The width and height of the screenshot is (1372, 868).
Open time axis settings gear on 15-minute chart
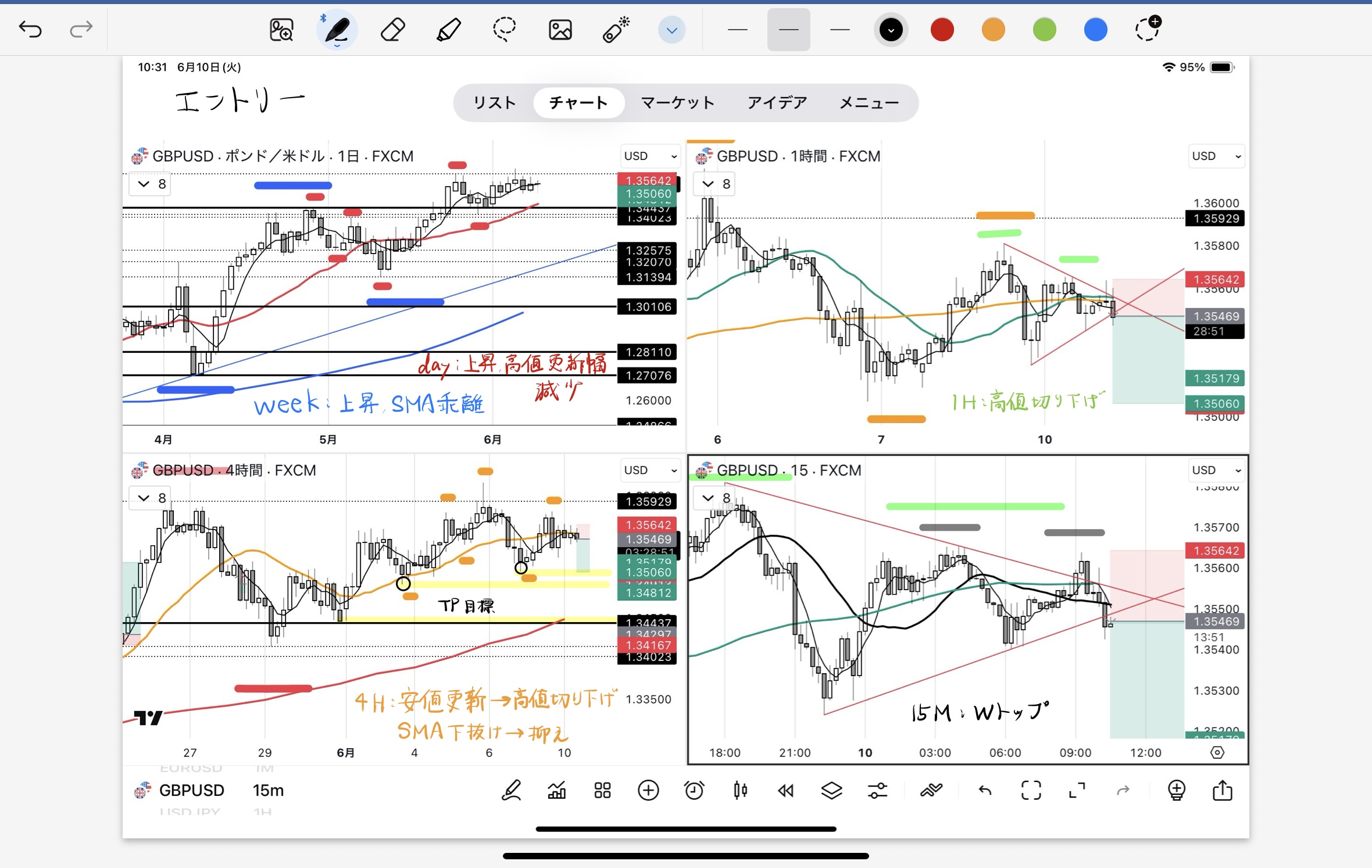click(x=1217, y=753)
